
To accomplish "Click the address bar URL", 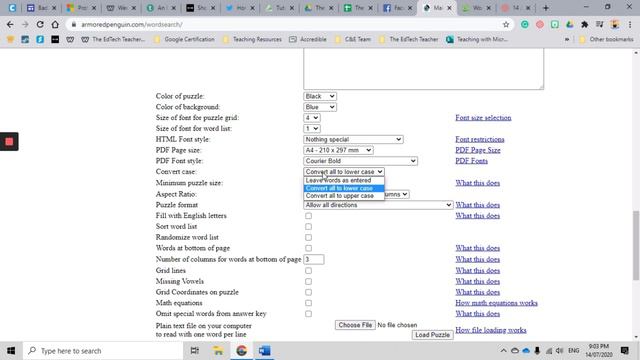I will coord(131,24).
